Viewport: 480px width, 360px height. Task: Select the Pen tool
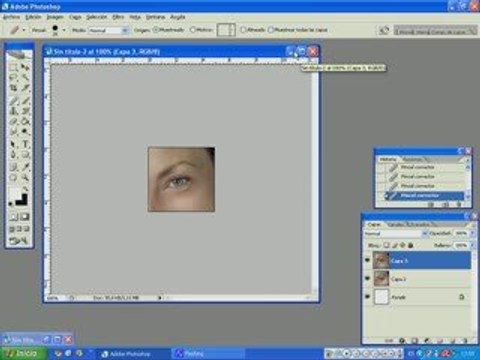click(13, 155)
